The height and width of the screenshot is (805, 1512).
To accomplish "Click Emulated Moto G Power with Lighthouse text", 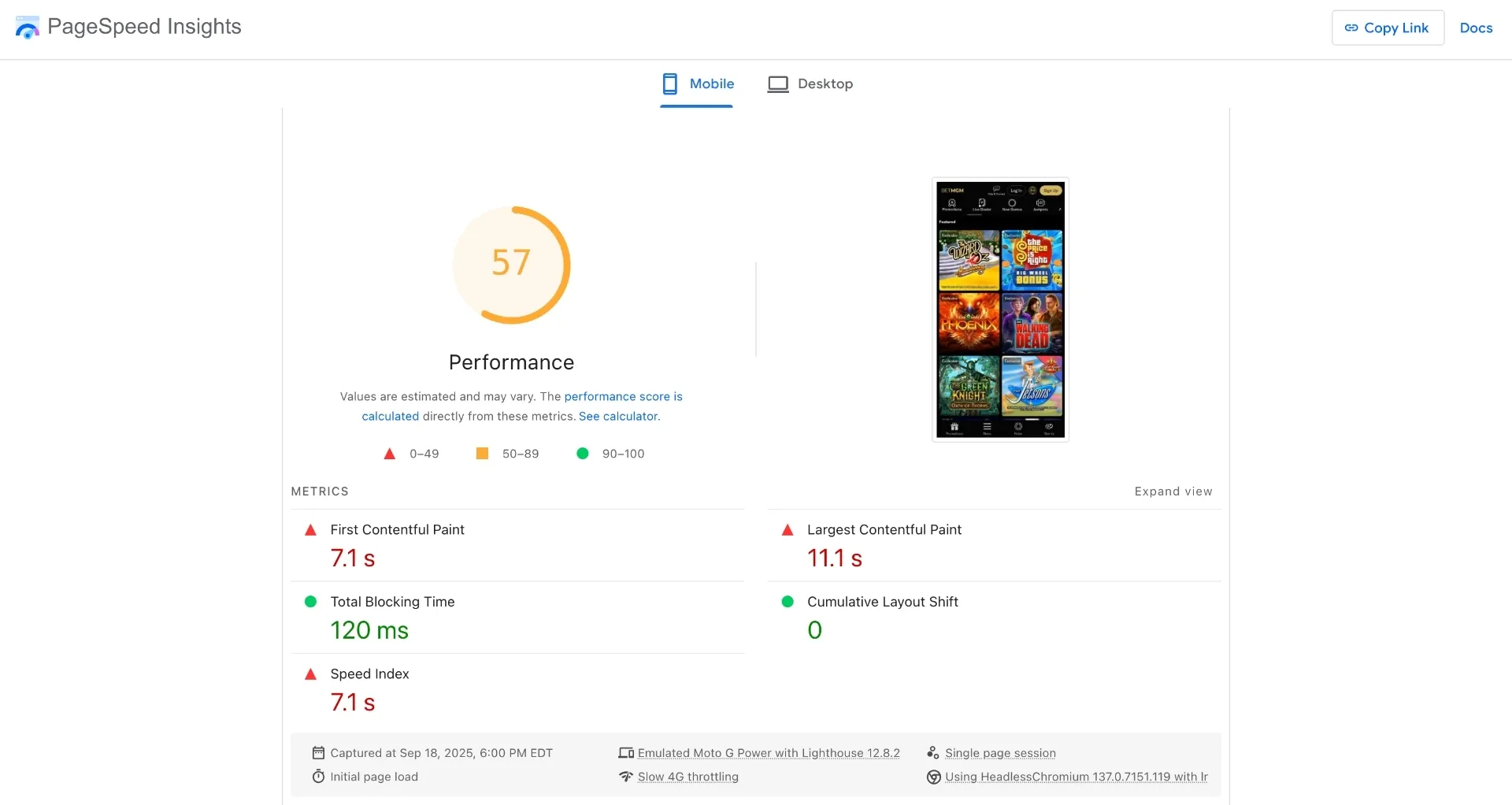I will 768,753.
